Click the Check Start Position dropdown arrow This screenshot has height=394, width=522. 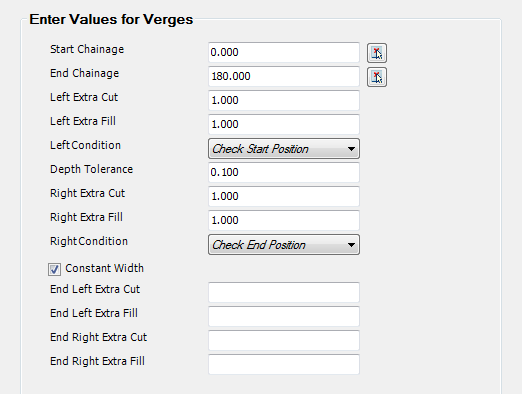[x=351, y=149]
